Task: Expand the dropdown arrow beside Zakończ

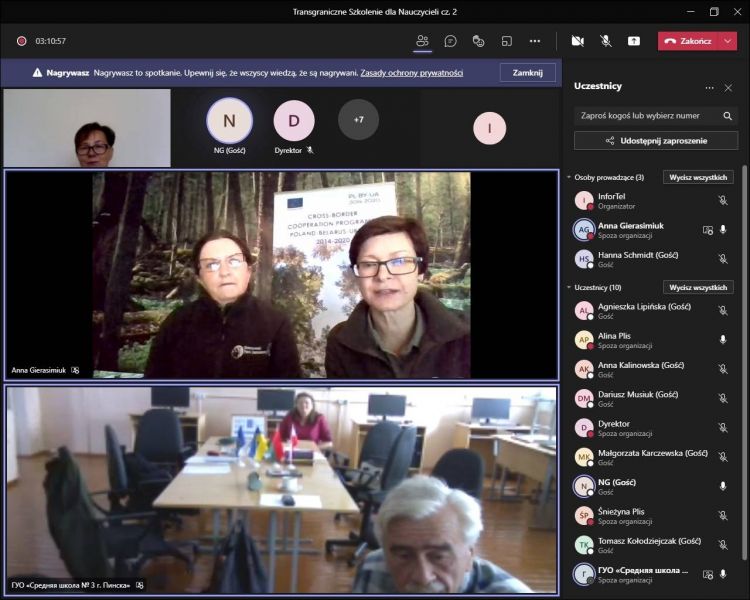Action: (x=728, y=41)
